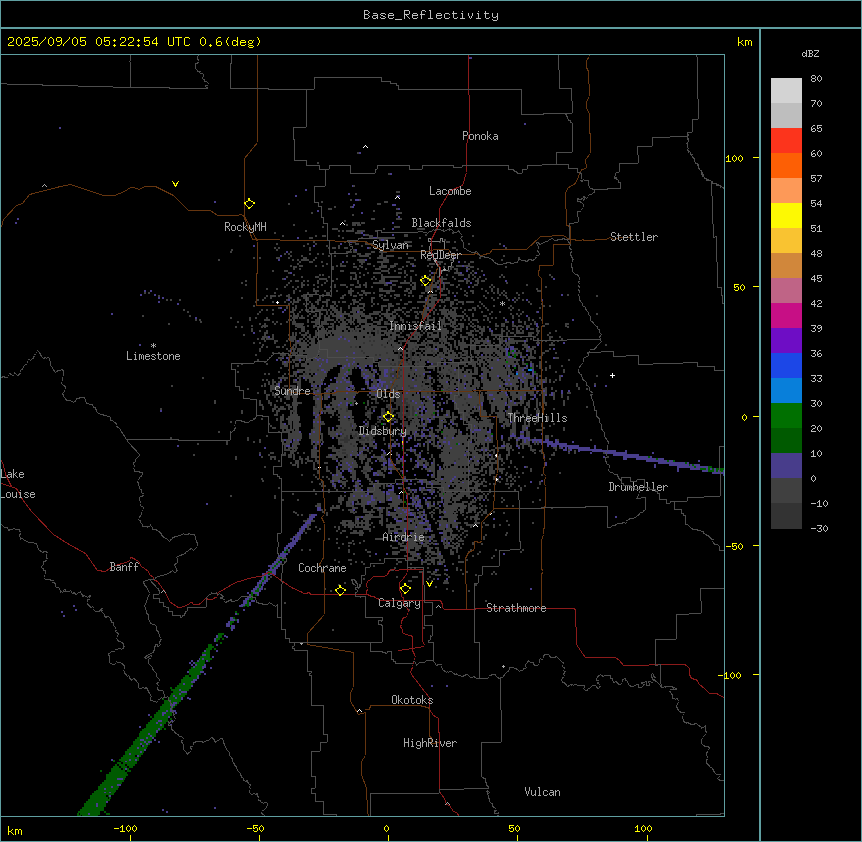862x842 pixels.
Task: Click the Lake Louise label at left edge
Action: pyautogui.click(x=17, y=484)
